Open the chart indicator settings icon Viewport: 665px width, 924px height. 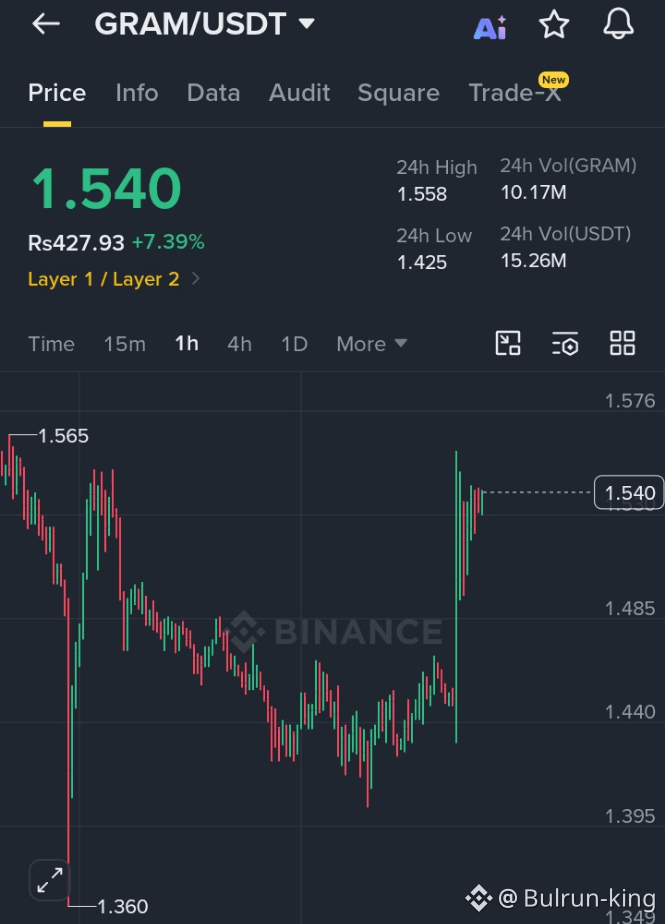565,343
